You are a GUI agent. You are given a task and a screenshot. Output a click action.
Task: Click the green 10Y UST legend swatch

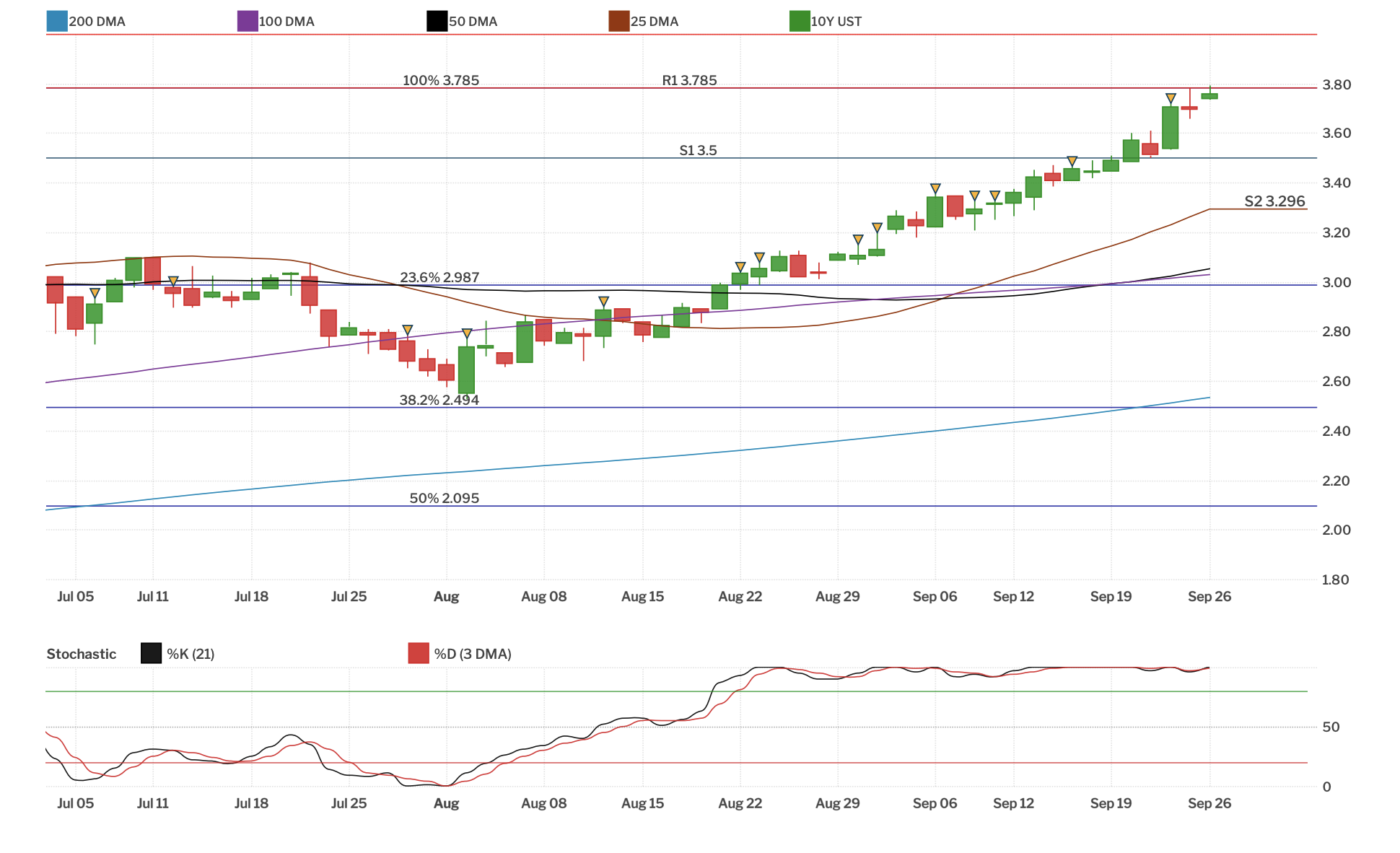800,21
